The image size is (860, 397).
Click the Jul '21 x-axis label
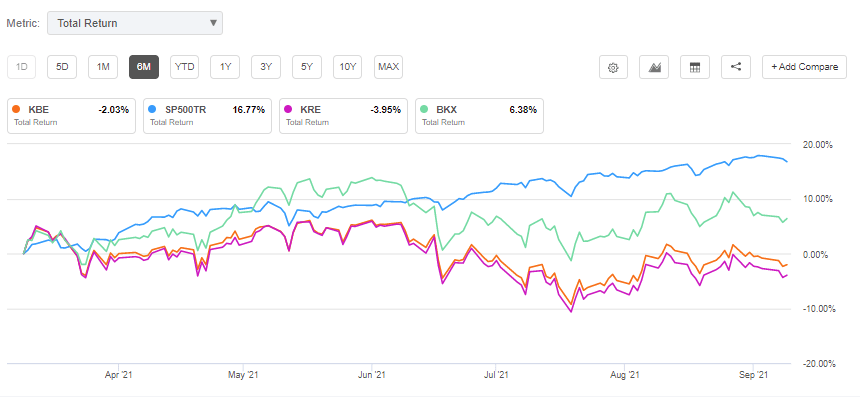pyautogui.click(x=495, y=376)
